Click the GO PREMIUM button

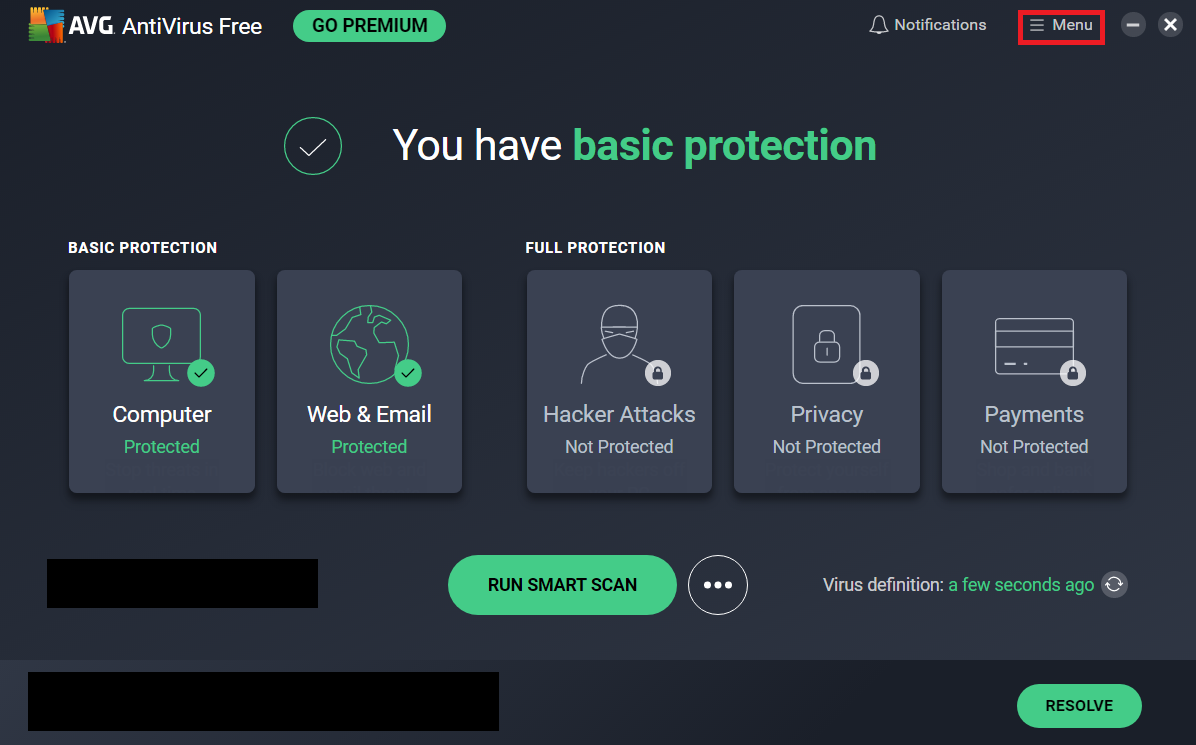tap(369, 26)
